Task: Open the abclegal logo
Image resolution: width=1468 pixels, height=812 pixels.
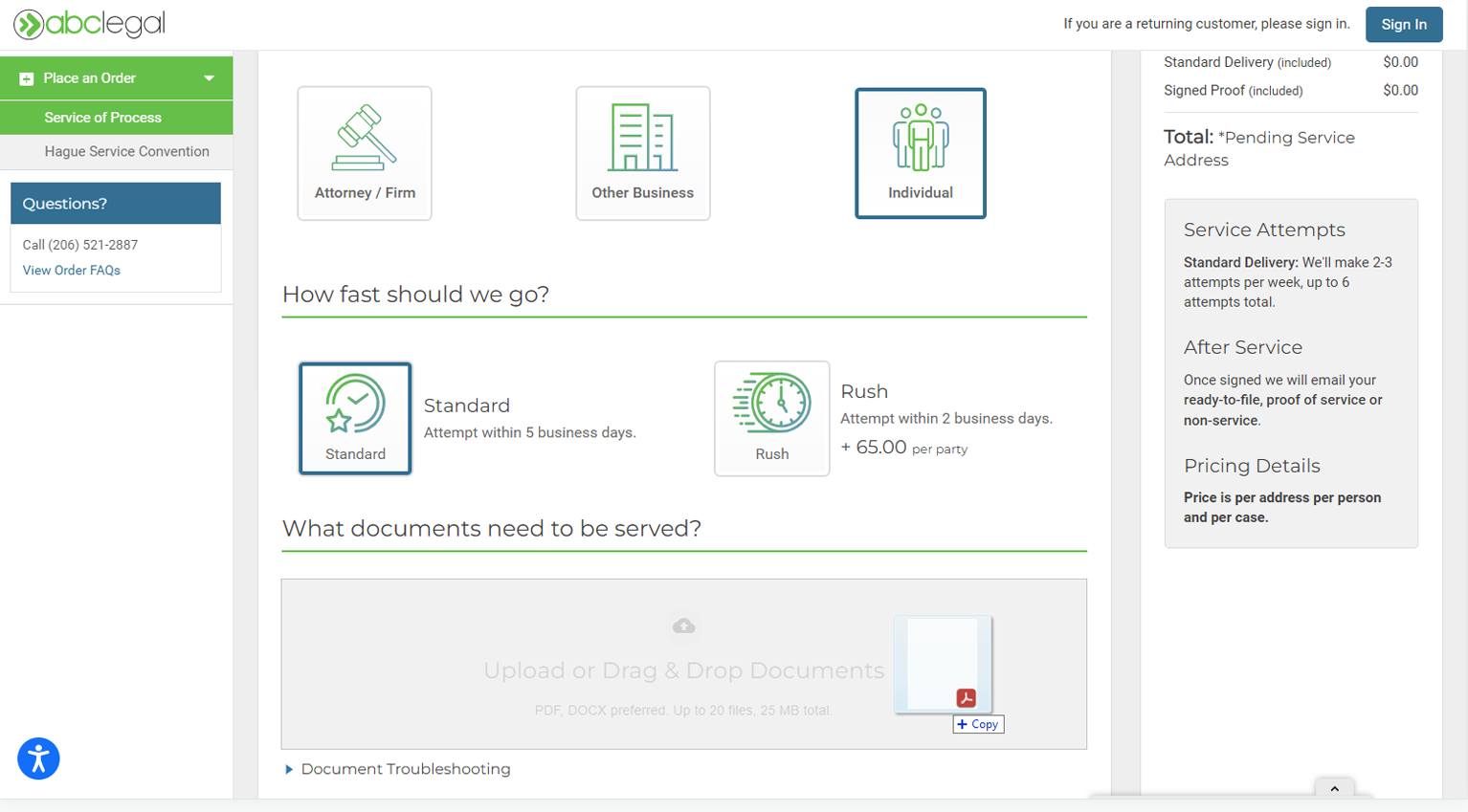Action: point(88,25)
